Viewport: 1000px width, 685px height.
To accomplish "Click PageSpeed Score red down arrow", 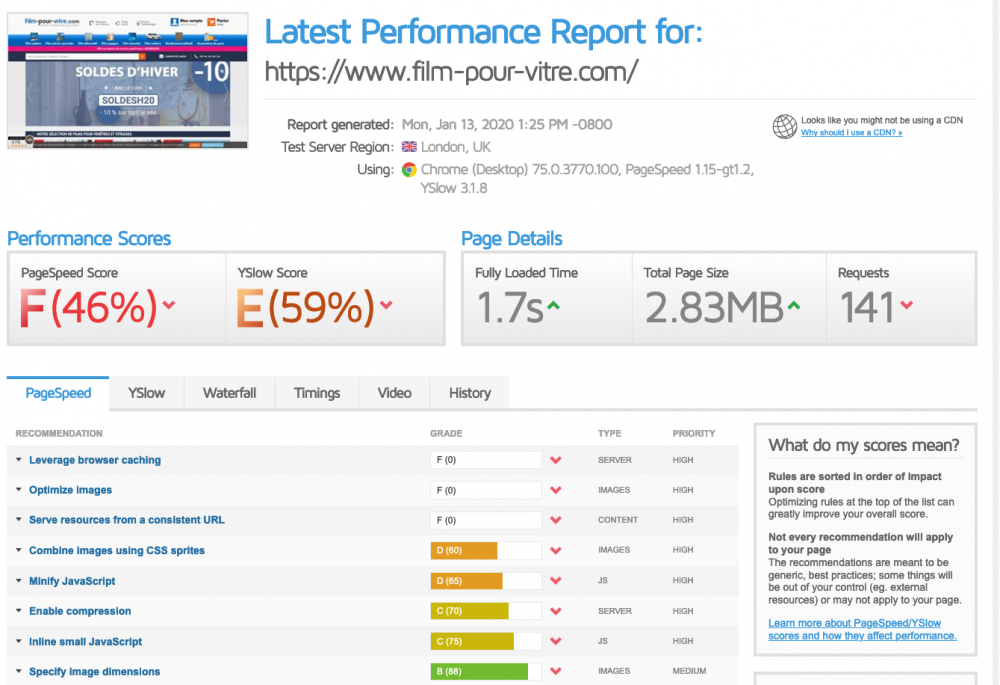I will point(168,305).
